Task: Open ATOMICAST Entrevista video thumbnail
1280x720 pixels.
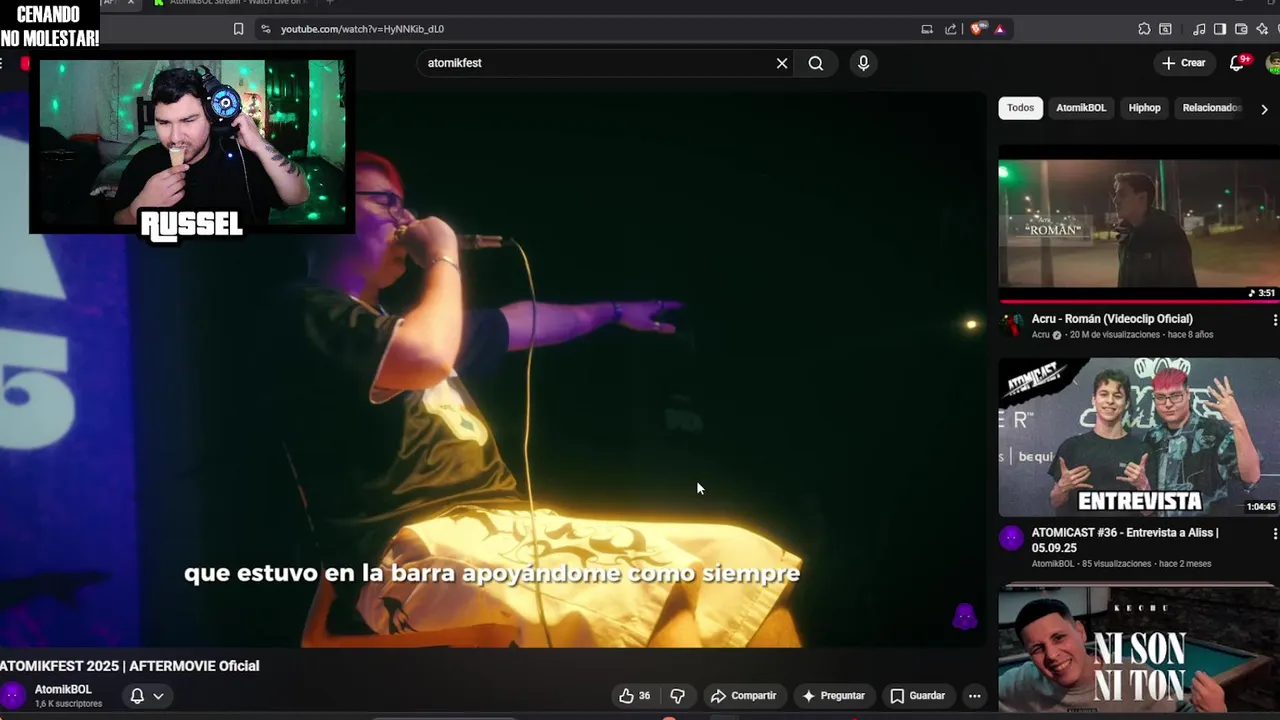Action: point(1139,437)
